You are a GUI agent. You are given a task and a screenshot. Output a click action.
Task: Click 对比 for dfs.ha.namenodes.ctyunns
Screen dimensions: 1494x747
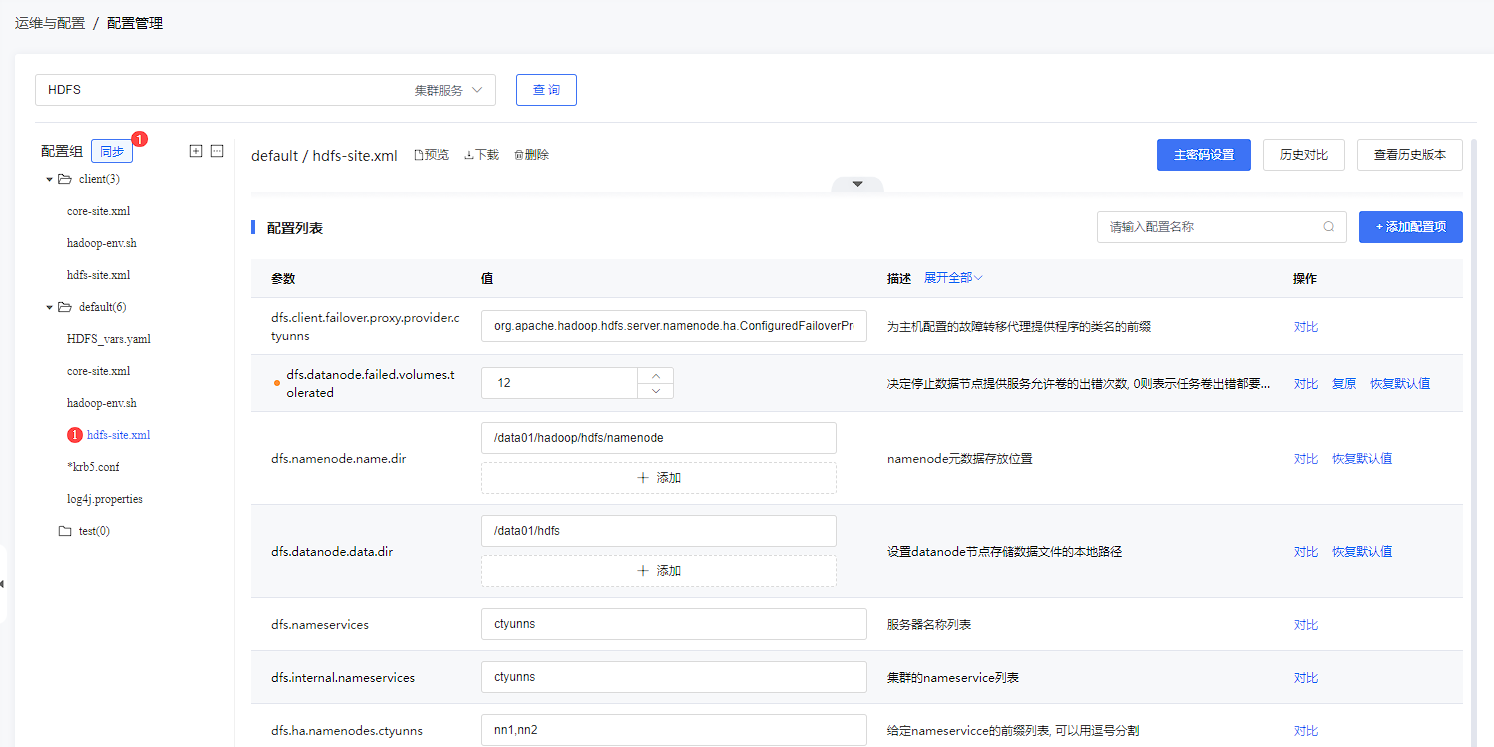[x=1306, y=731]
